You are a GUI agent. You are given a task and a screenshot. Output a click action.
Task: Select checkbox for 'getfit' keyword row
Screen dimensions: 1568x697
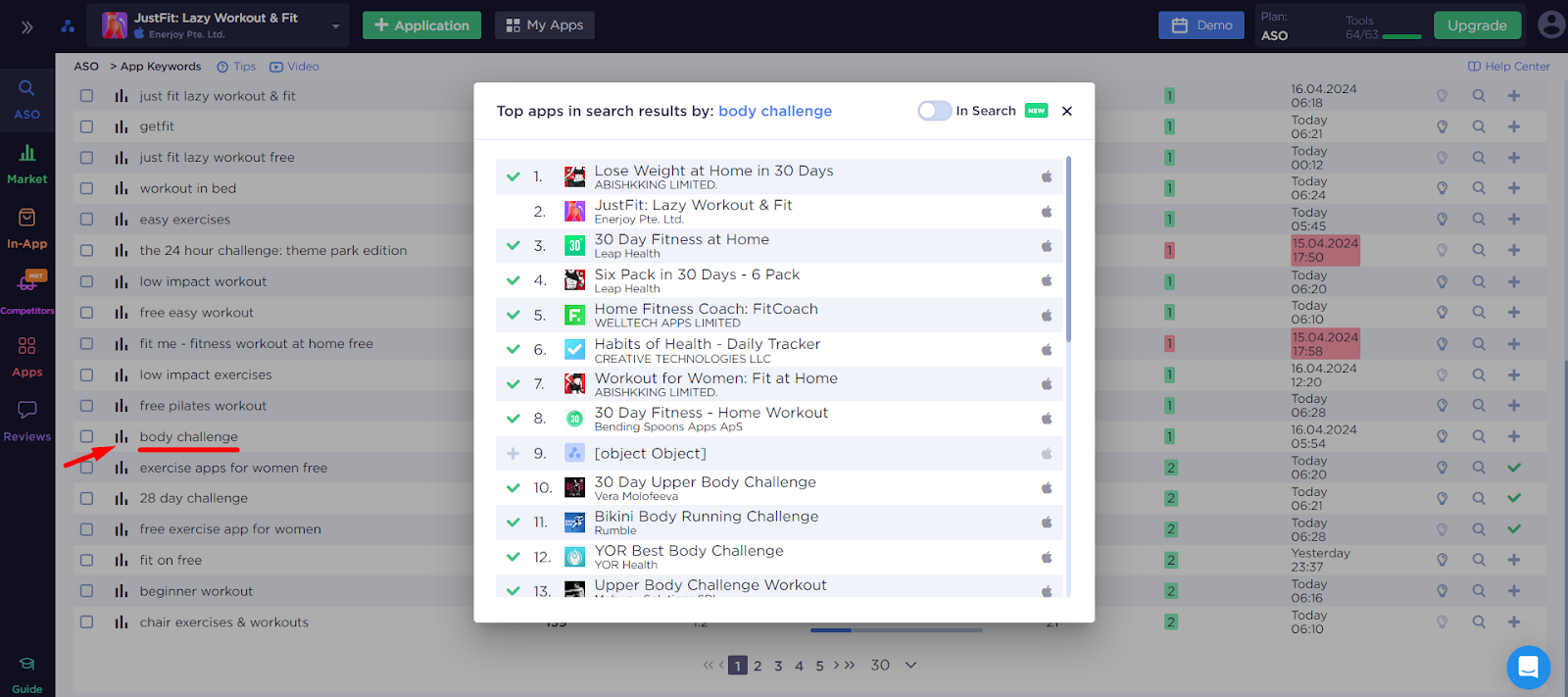[87, 126]
